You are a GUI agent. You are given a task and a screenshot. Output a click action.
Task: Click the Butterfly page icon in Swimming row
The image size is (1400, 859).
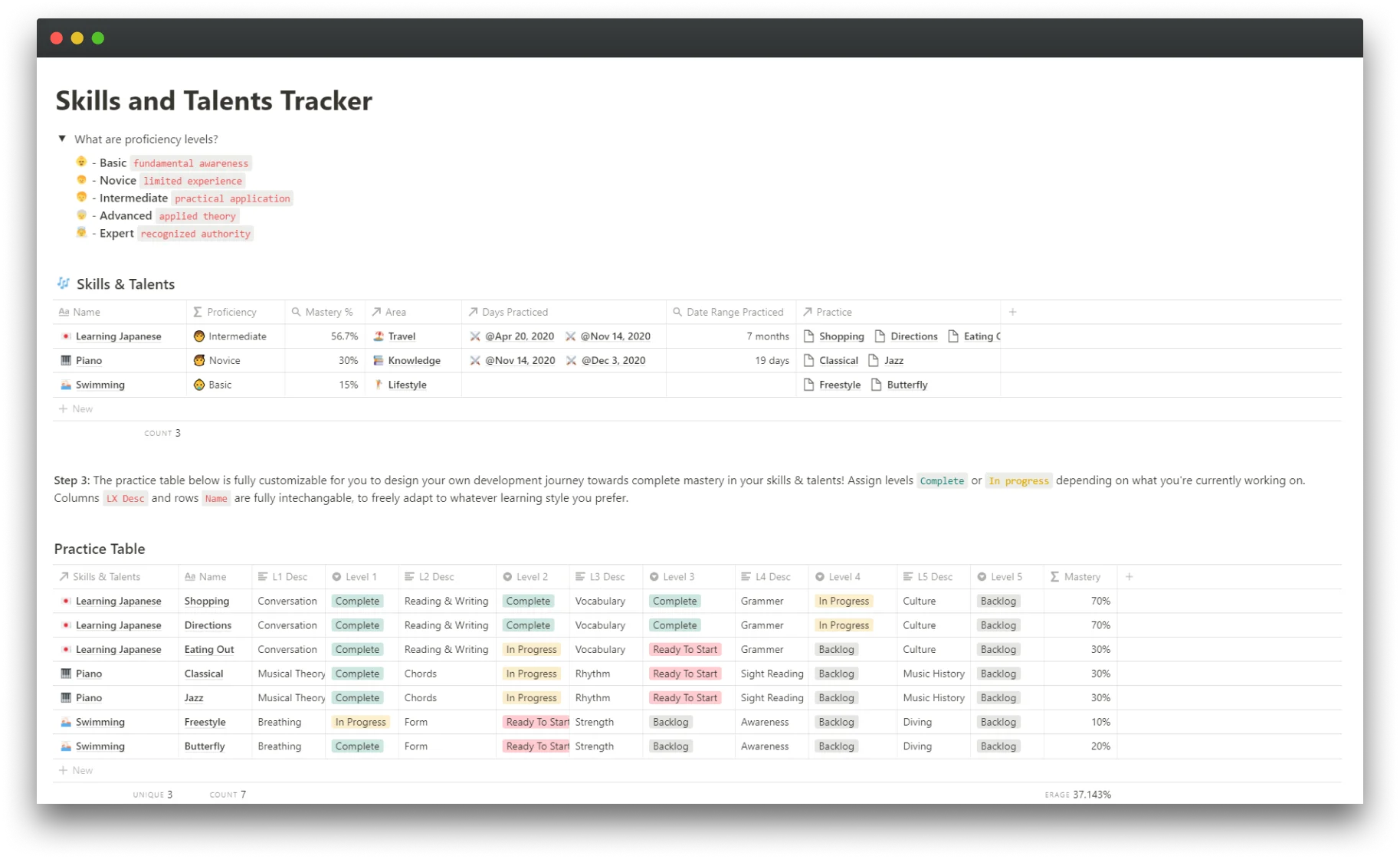point(876,385)
